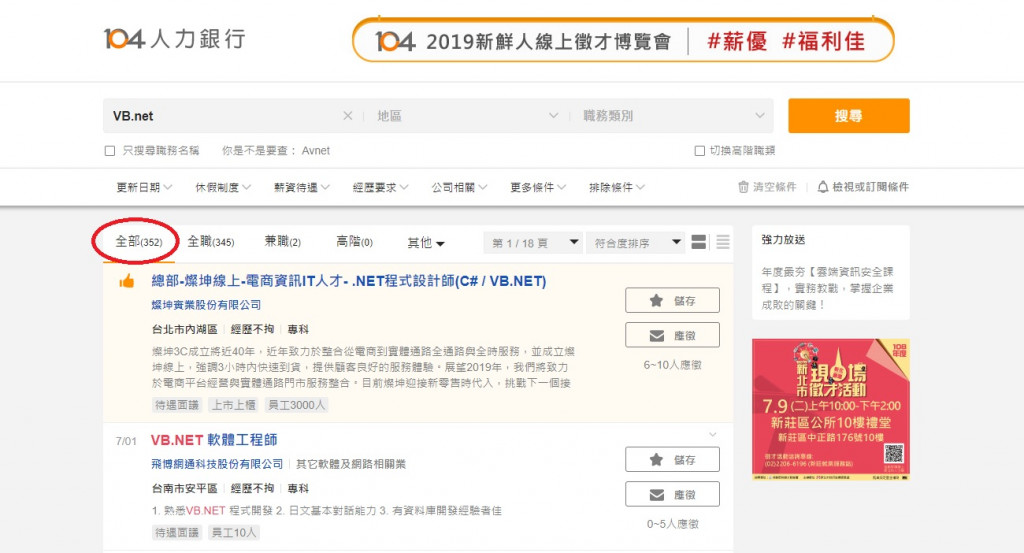Open the 新北市徵才活動 red ad banner
1024x553 pixels.
pos(831,410)
